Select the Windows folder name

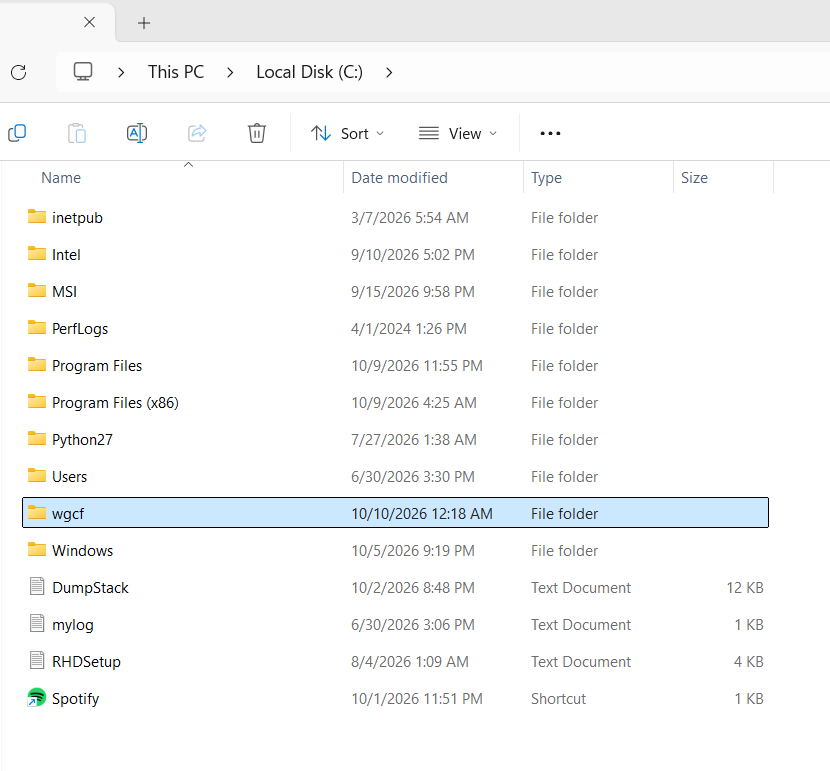point(83,551)
